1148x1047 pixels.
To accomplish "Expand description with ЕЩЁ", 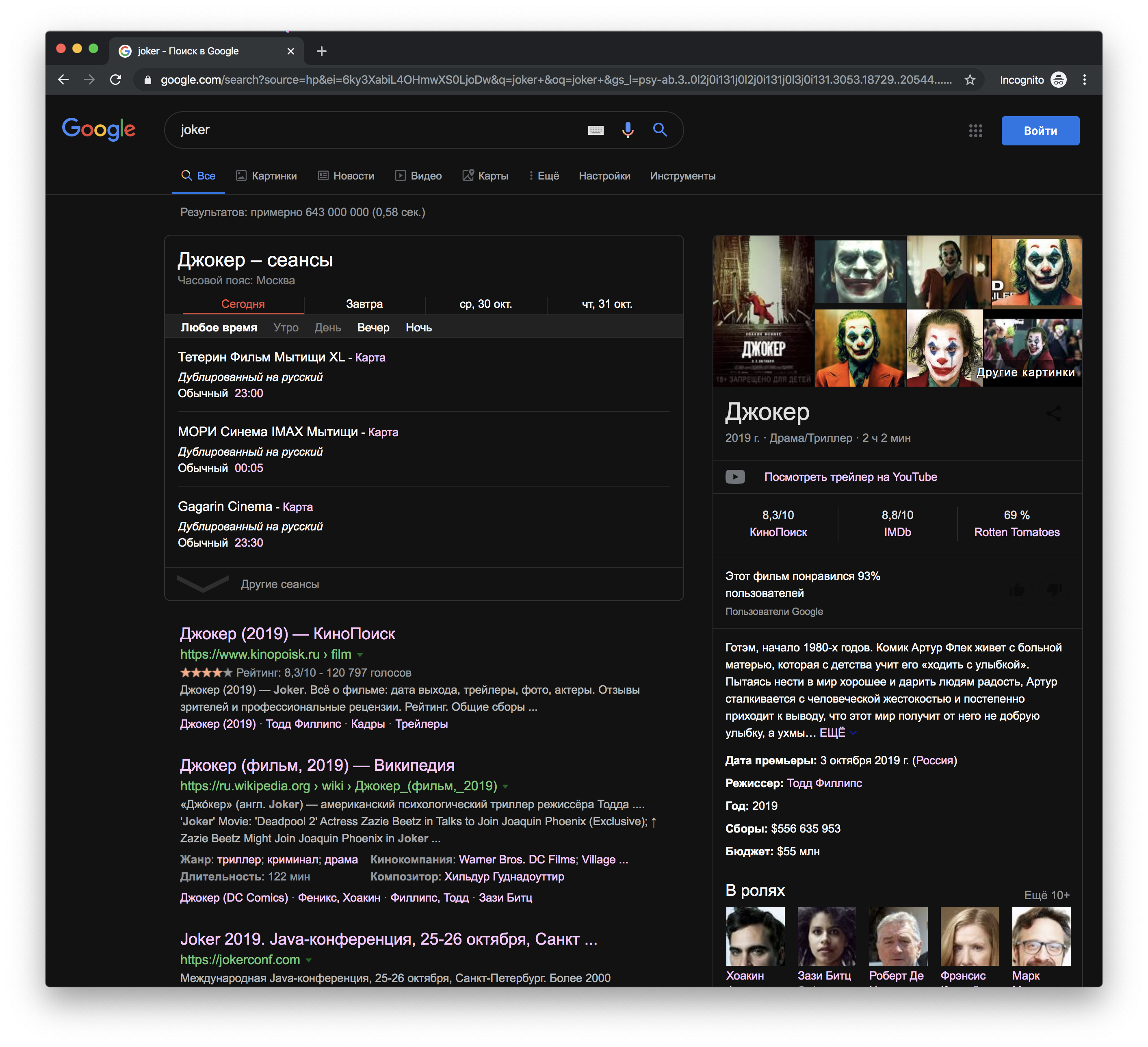I will [837, 733].
